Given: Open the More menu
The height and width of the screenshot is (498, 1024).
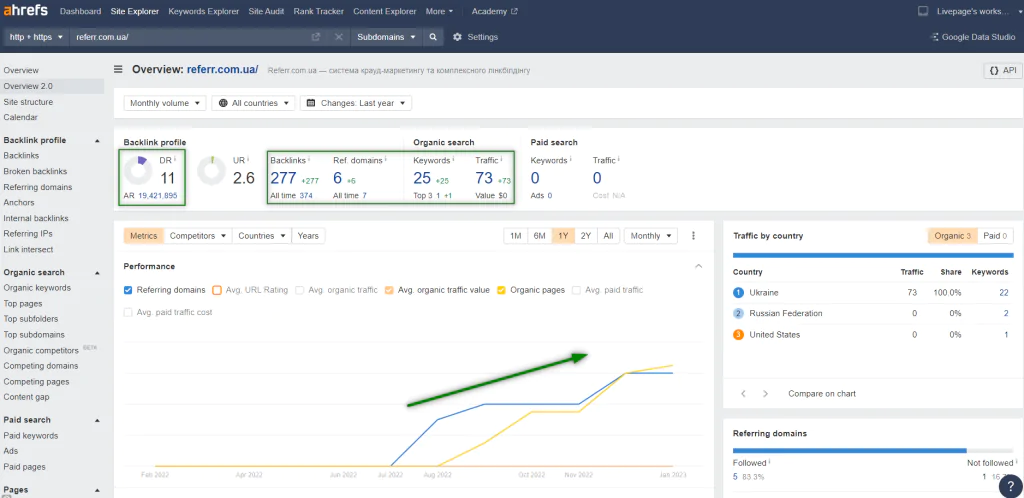Looking at the screenshot, I should pos(439,11).
